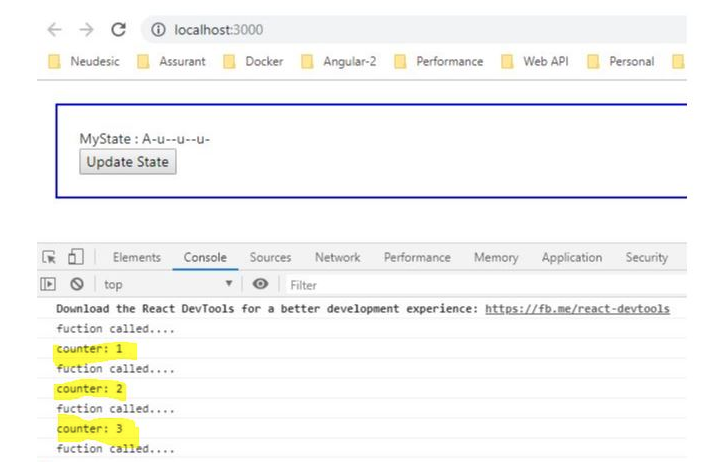The width and height of the screenshot is (721, 472).
Task: Select the MyState : A-u--u--u- text
Action: (144, 139)
